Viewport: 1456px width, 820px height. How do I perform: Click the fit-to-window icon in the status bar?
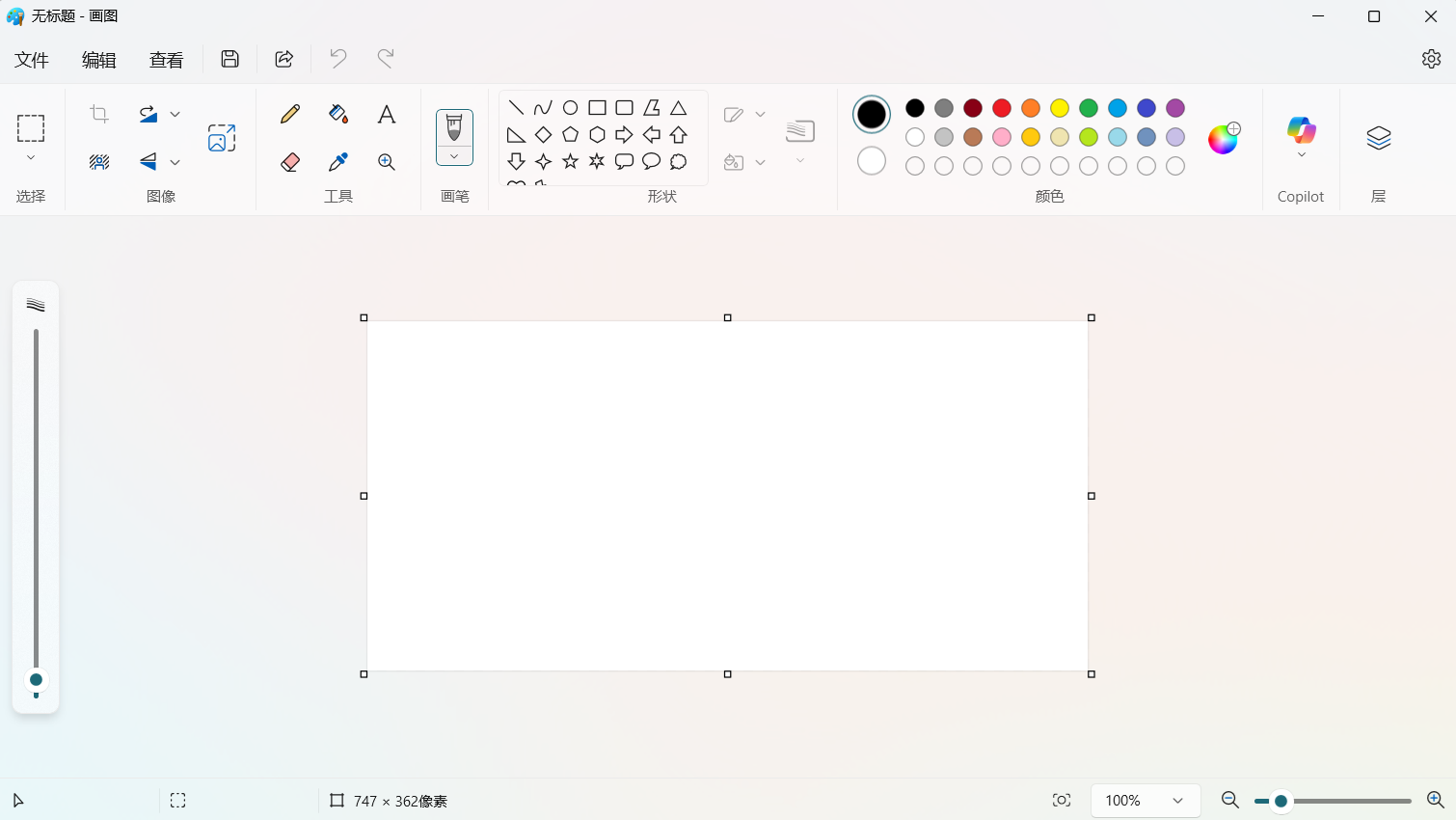click(x=1062, y=800)
